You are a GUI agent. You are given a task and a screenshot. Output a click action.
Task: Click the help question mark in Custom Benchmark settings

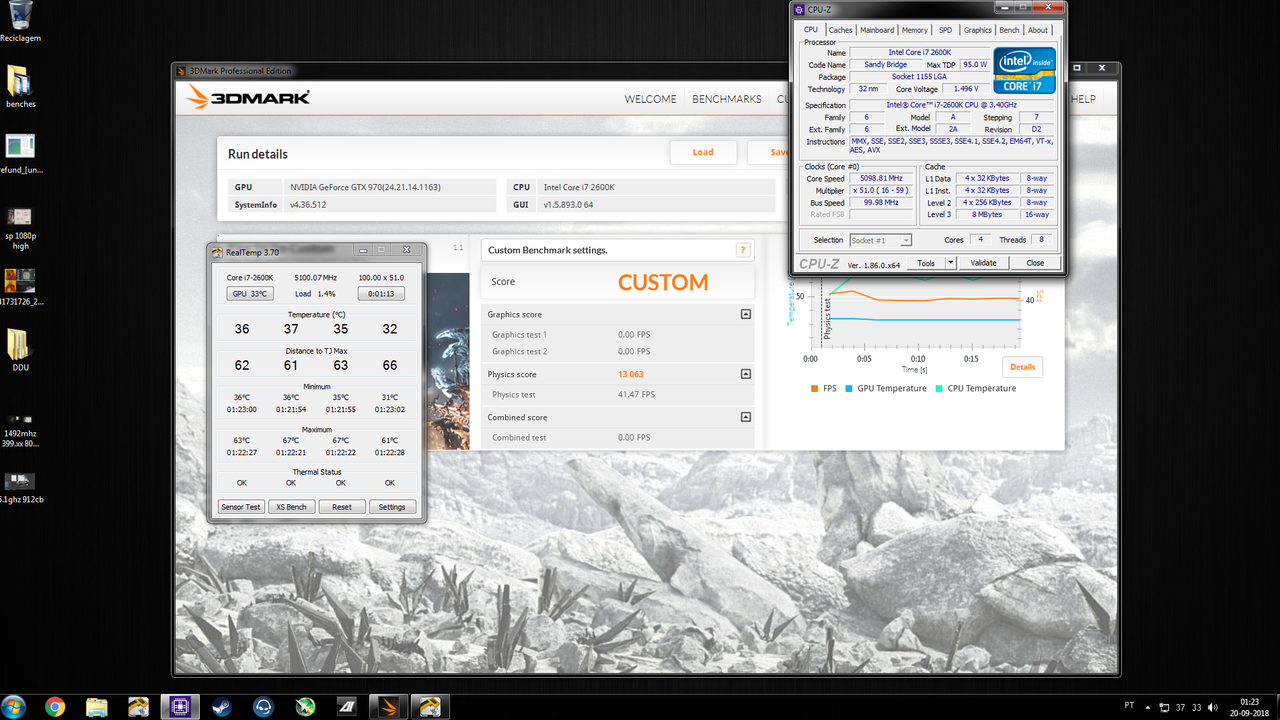pyautogui.click(x=743, y=250)
